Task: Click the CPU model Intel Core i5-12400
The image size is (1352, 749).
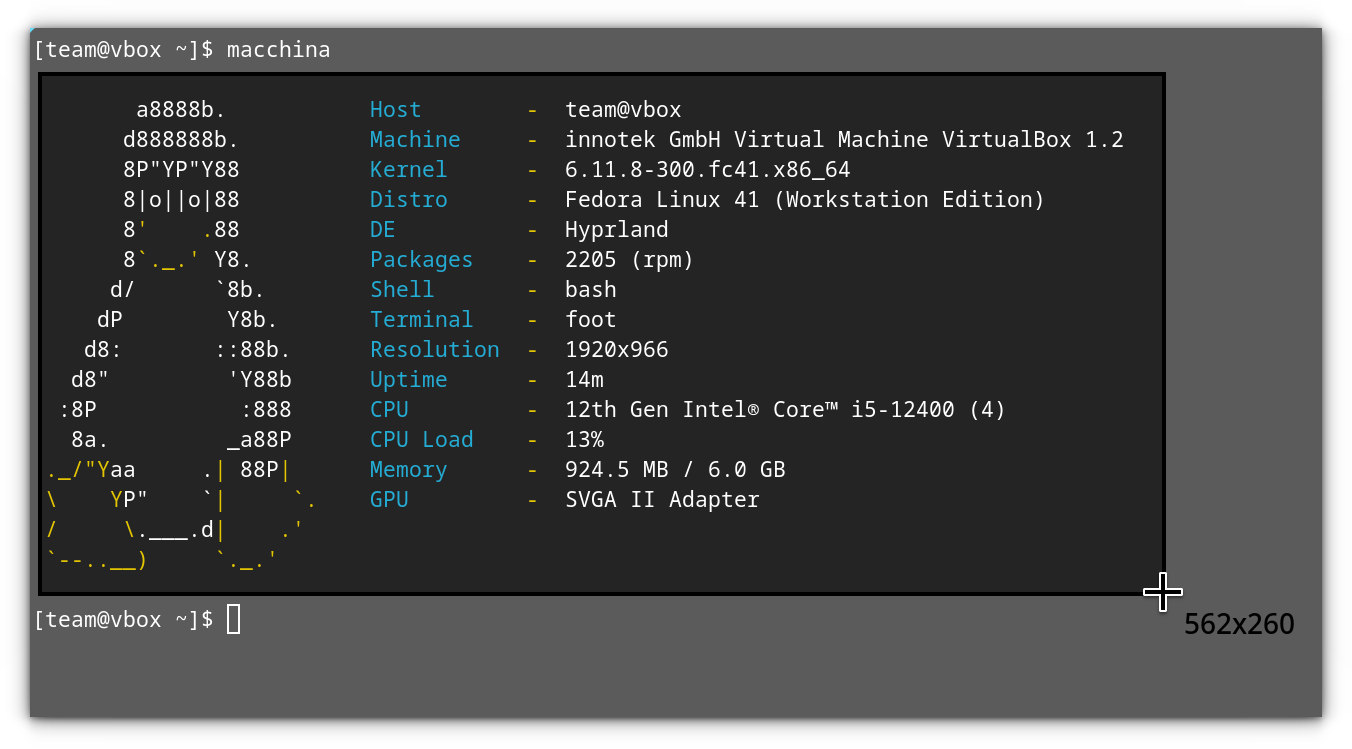Action: point(785,409)
